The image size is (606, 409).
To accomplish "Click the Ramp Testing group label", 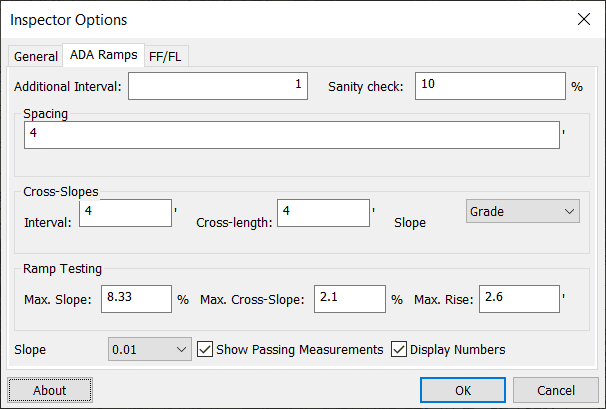I will coord(62,269).
